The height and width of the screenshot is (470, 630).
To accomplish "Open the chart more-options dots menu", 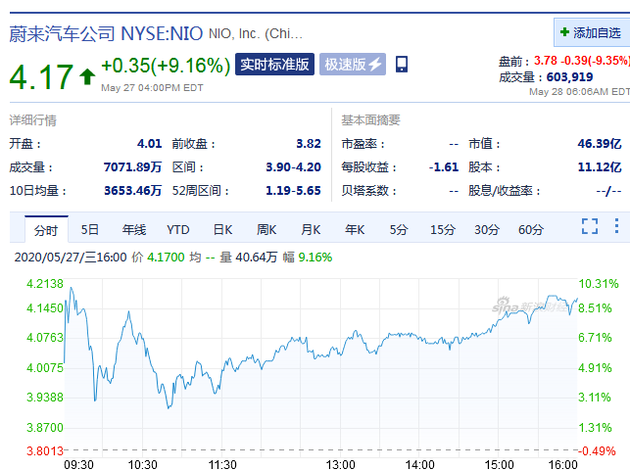I will [x=616, y=226].
